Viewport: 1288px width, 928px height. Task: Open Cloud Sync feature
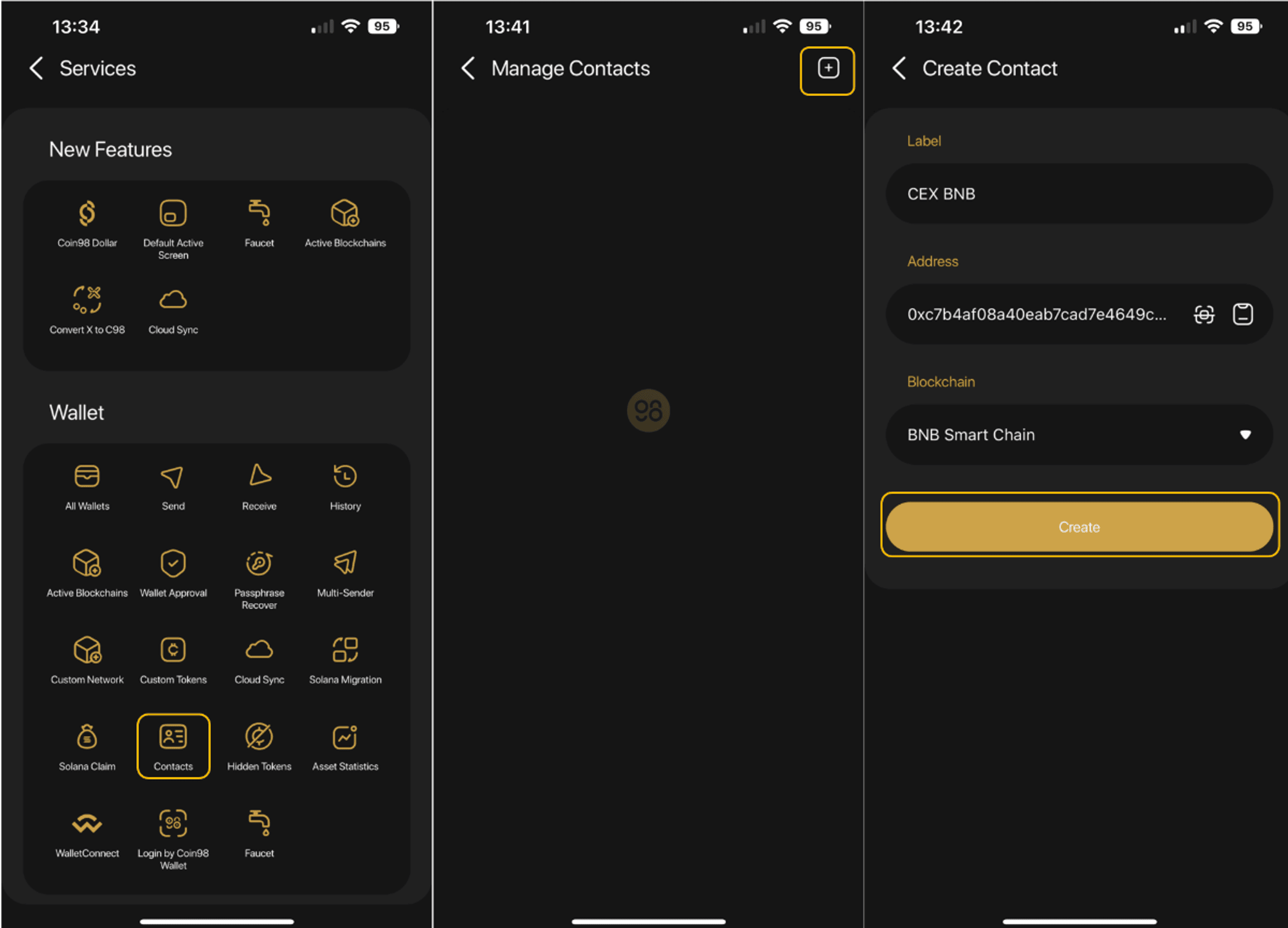171,310
